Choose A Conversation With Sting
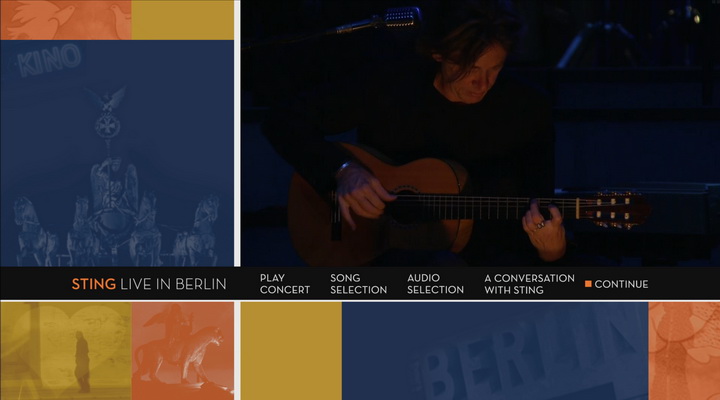This screenshot has height=400, width=720. tap(529, 284)
